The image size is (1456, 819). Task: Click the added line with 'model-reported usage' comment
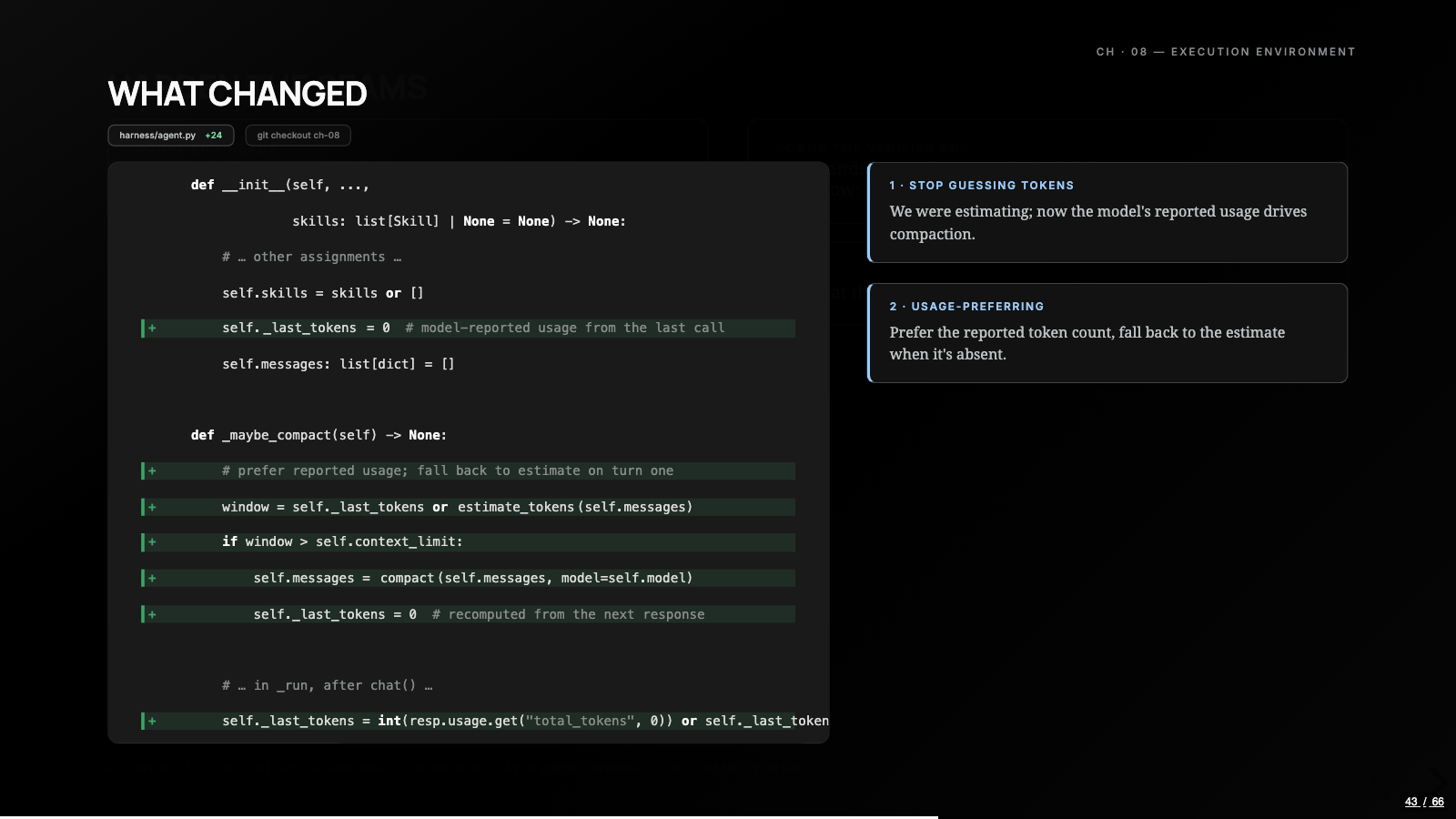pyautogui.click(x=468, y=328)
